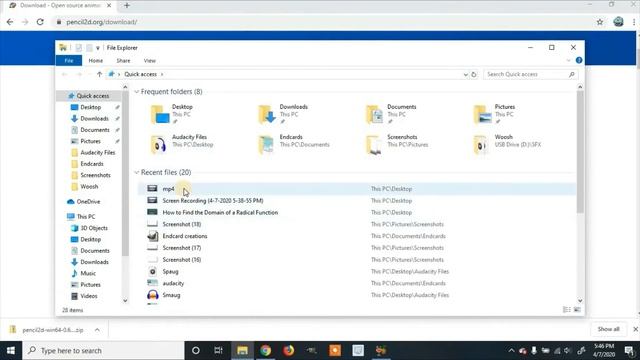Select the mp4 recent file
The width and height of the screenshot is (640, 360).
tap(357, 189)
